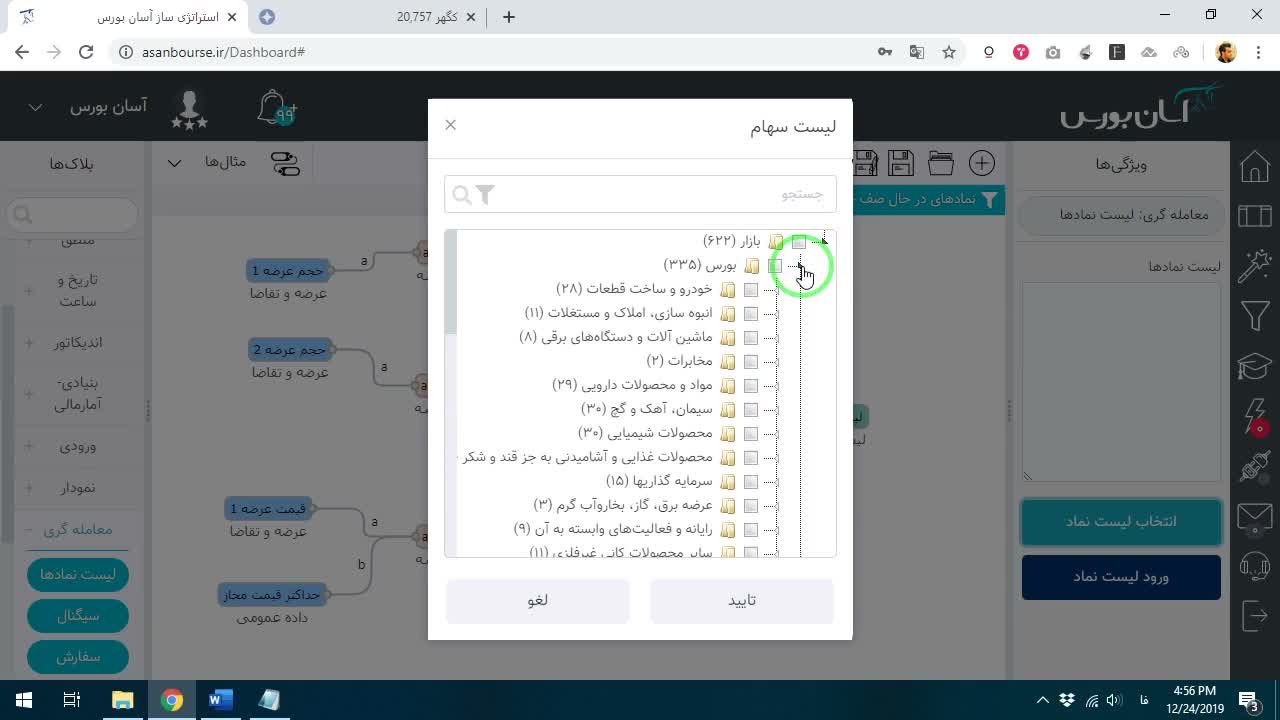The image size is (1280, 720).
Task: Click the open folder toolbar icon
Action: [x=940, y=163]
